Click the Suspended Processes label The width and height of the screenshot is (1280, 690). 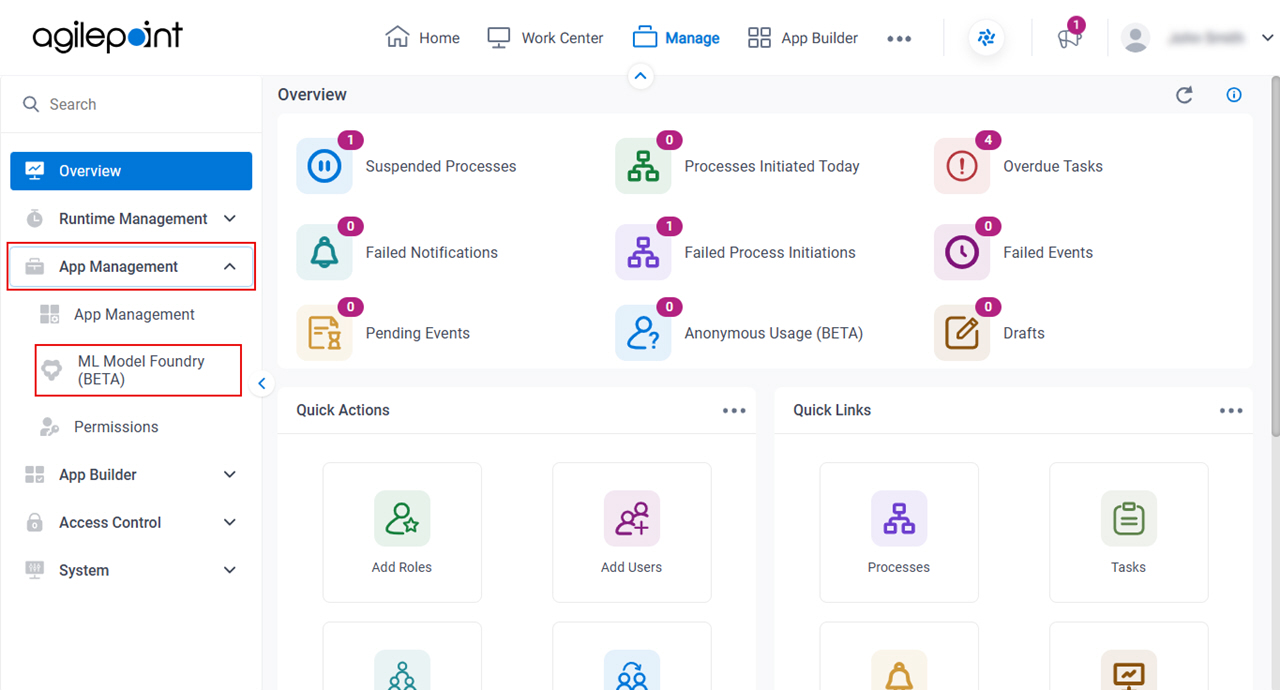pyautogui.click(x=441, y=167)
